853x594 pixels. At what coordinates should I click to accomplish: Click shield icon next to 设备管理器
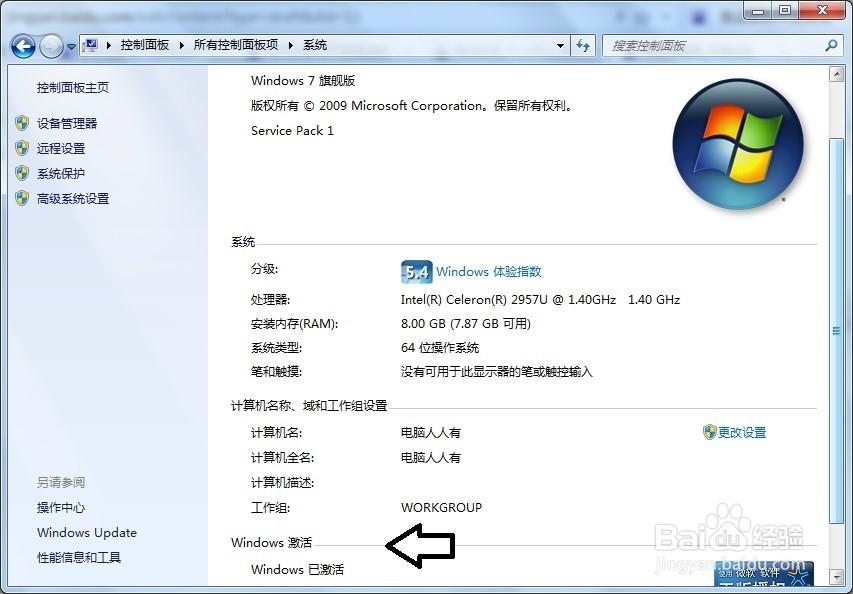pos(22,123)
